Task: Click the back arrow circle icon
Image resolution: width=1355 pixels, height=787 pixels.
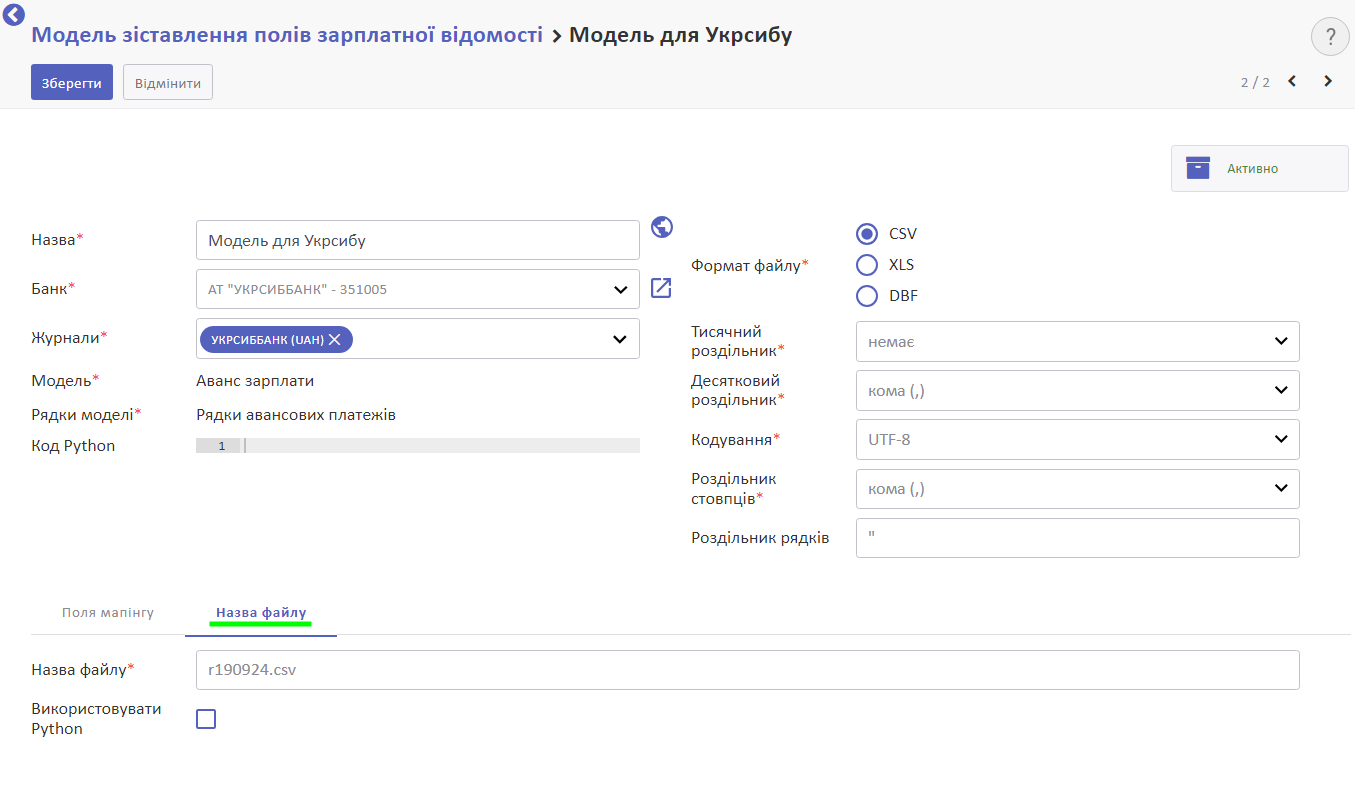Action: pyautogui.click(x=13, y=13)
